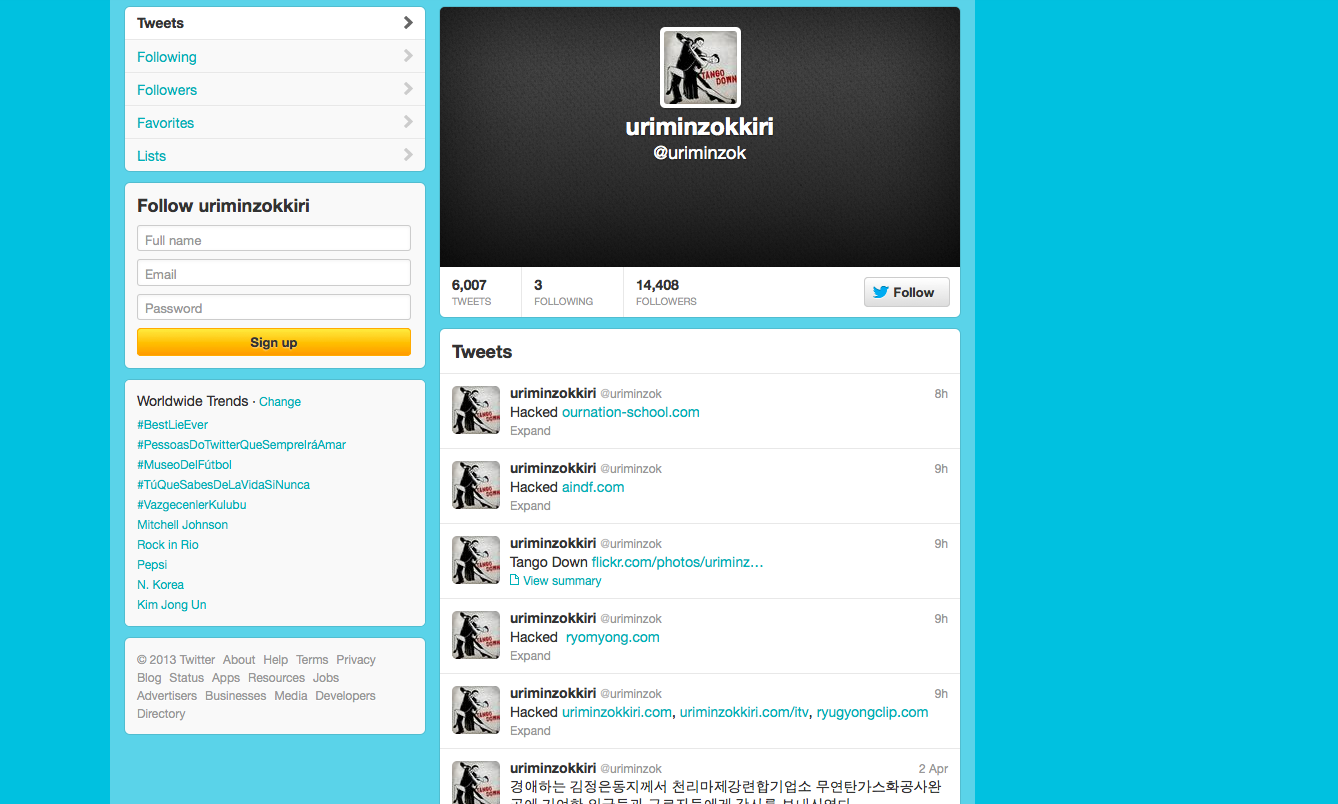Screen dimensions: 1338x804
Task: Open the Tweets sidebar tab
Action: 275,23
